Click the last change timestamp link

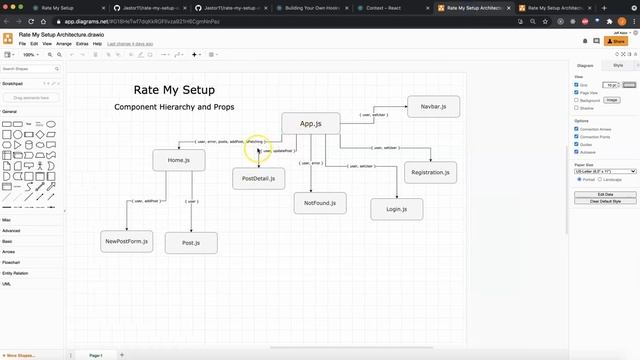[x=130, y=44]
